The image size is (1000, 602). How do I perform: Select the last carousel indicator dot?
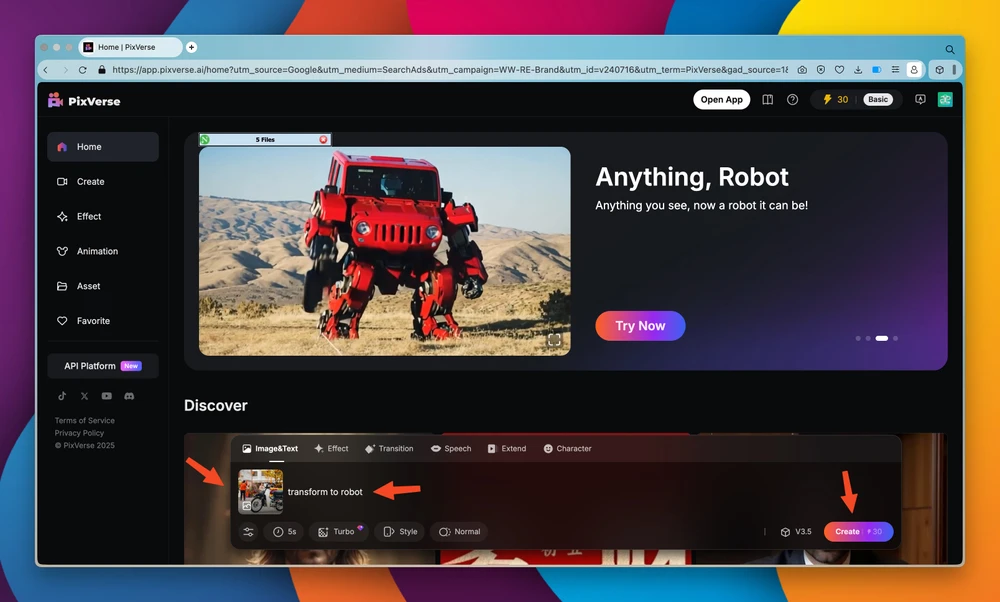(895, 339)
